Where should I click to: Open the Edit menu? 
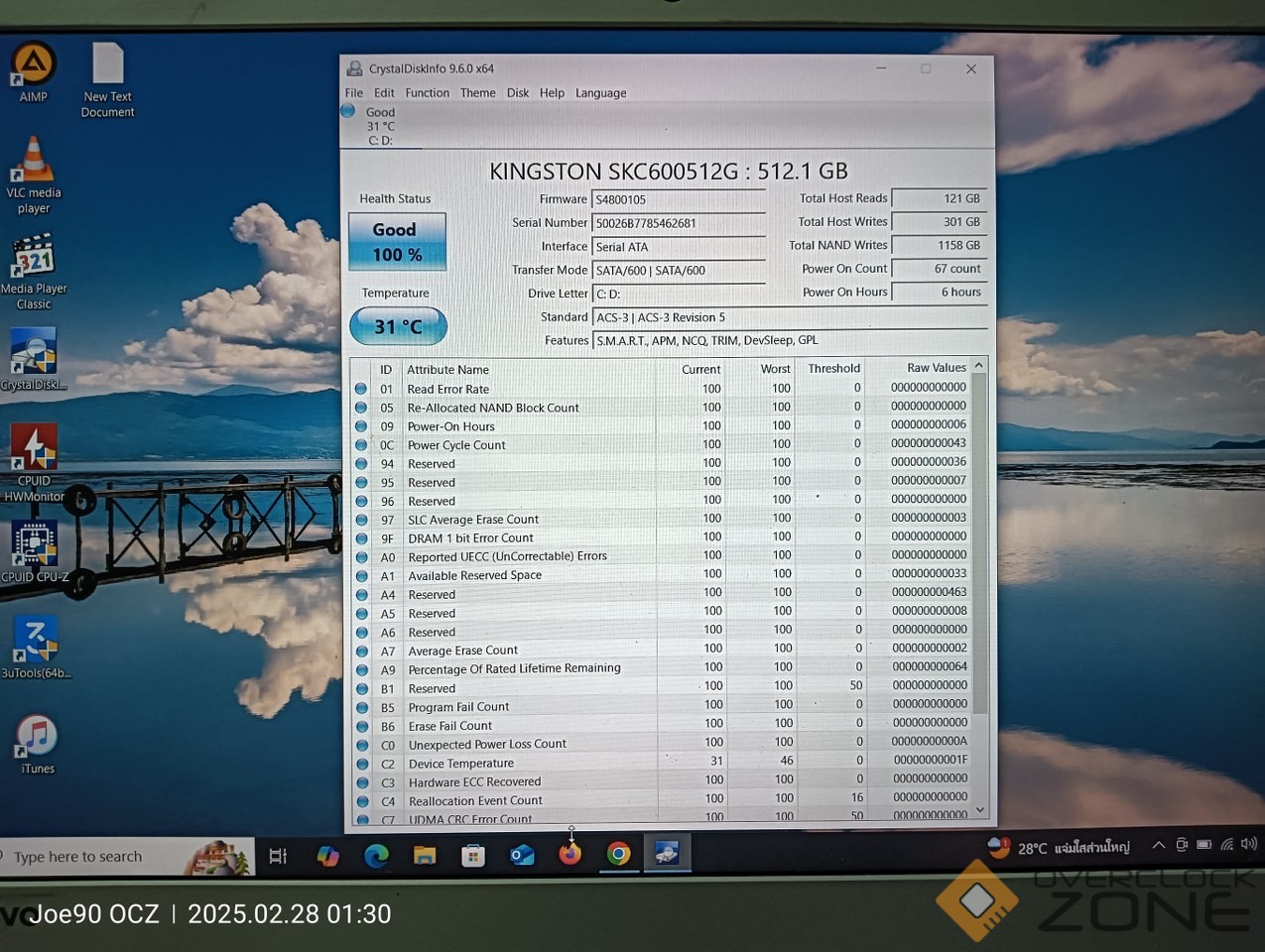(384, 93)
